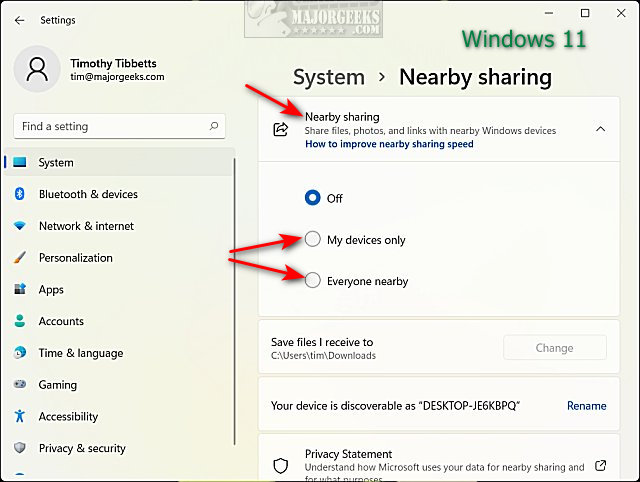Maximize the Settings window
Viewport: 640px width, 482px height.
[x=585, y=13]
